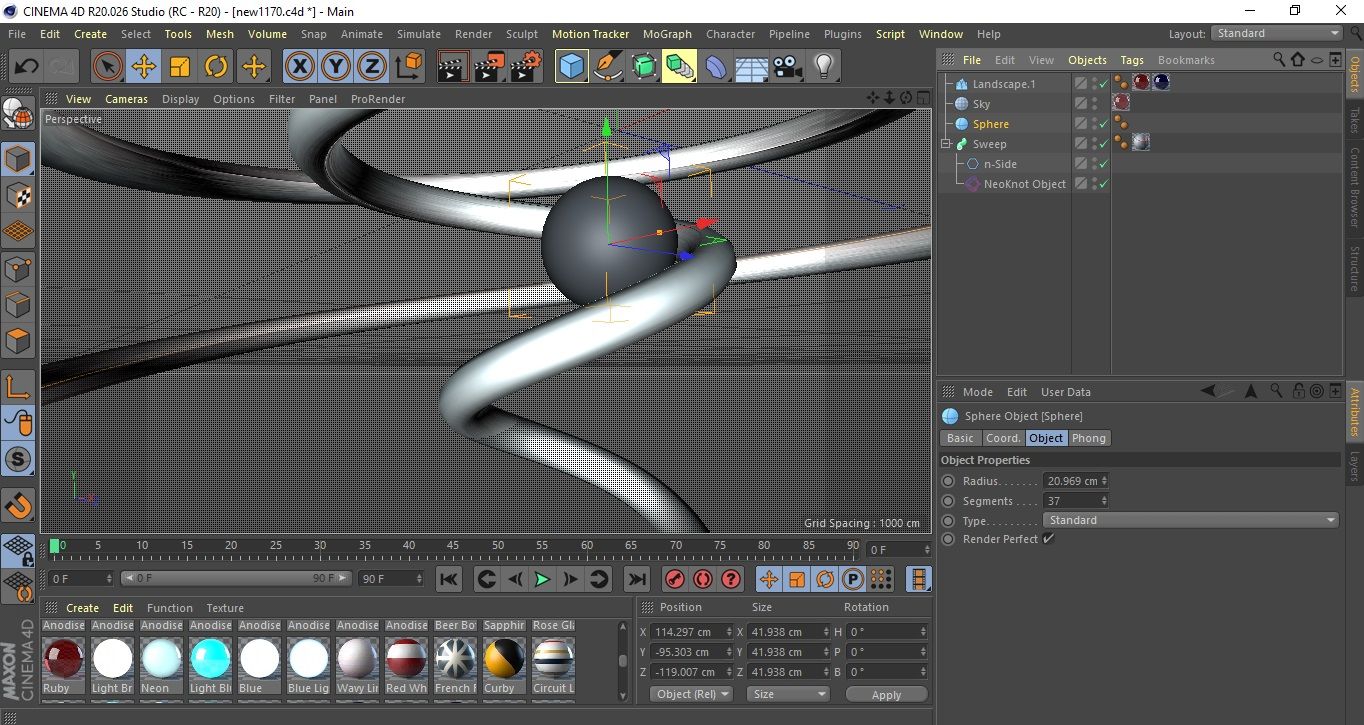The image size is (1364, 725).
Task: Open the Objects manager Tags menu
Action: (x=1132, y=60)
